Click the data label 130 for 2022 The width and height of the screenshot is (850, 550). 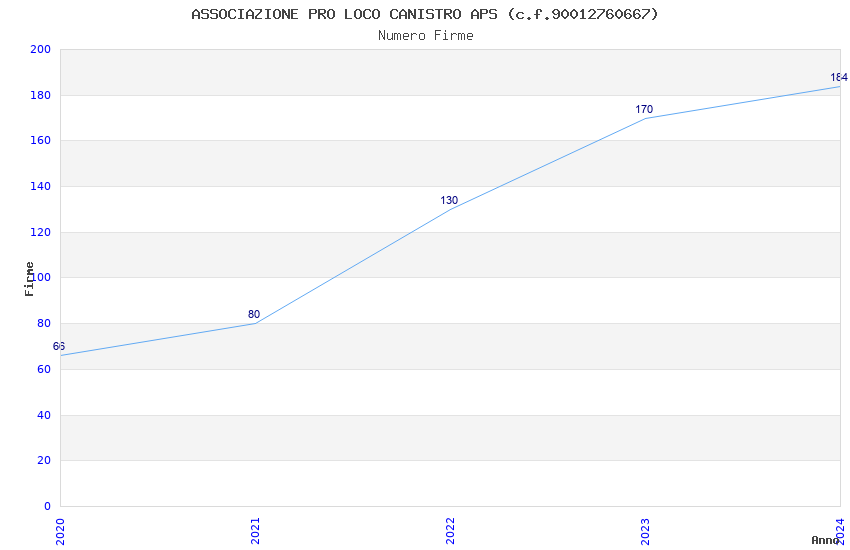[x=449, y=200]
